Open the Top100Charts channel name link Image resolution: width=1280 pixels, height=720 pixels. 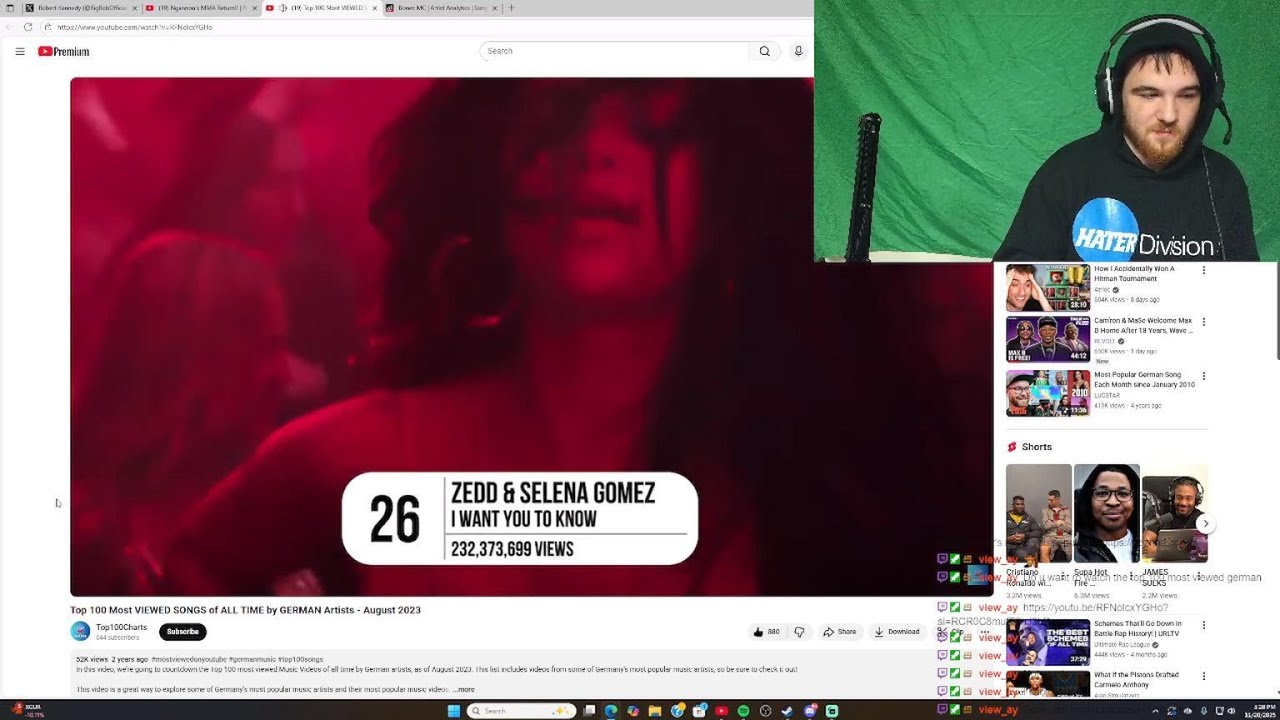coord(121,627)
